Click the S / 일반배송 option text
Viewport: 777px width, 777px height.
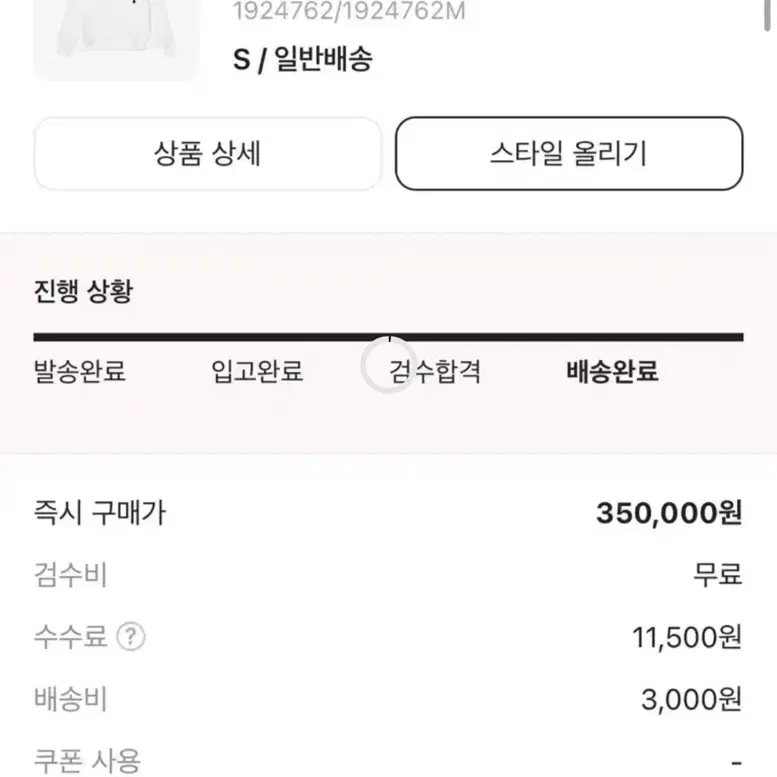click(303, 59)
